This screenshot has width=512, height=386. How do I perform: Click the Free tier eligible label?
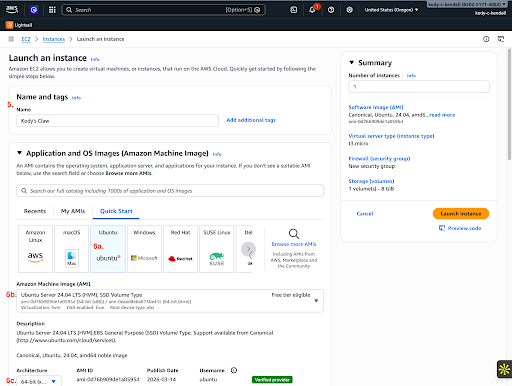pos(291,295)
